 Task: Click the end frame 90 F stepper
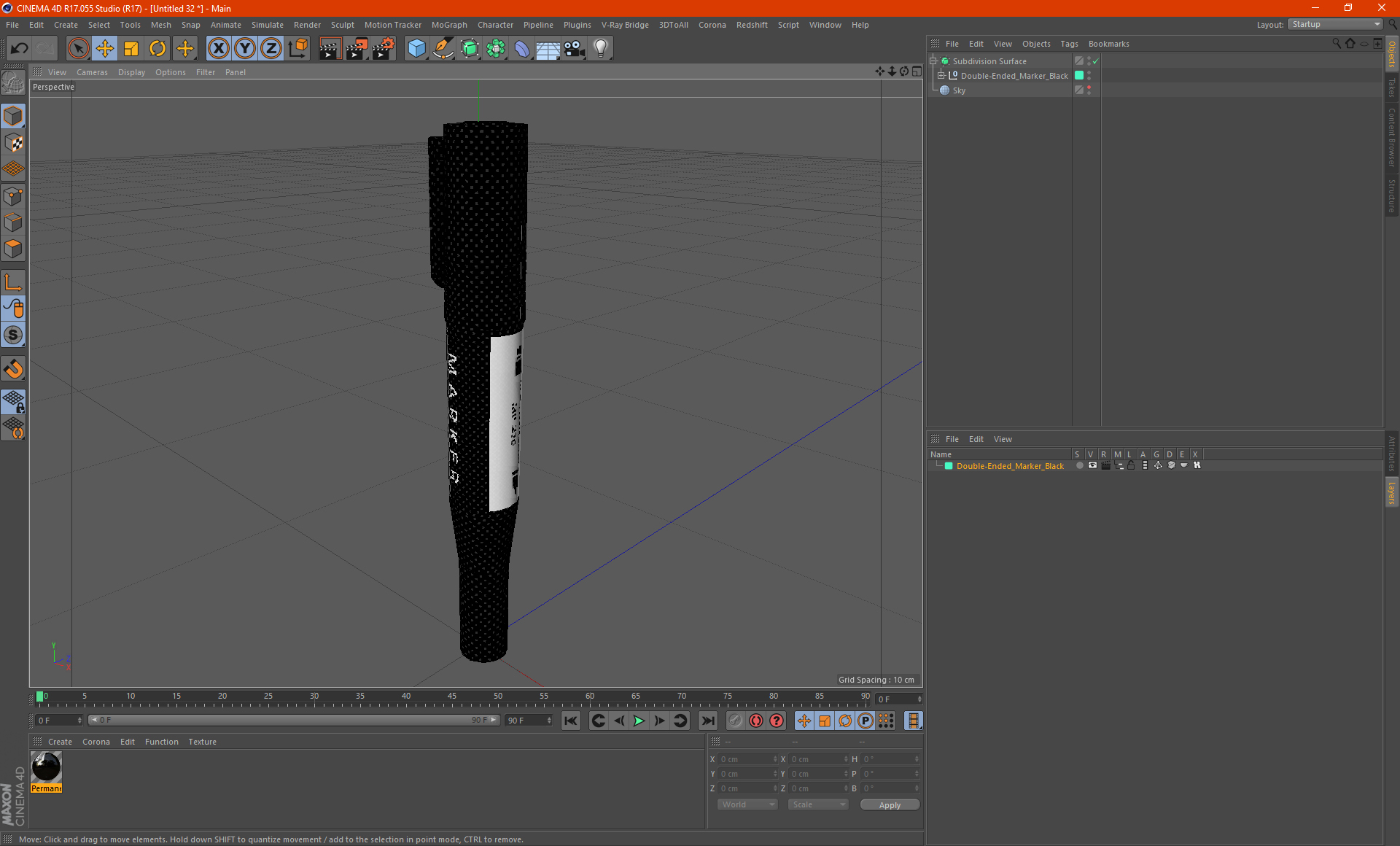(549, 720)
